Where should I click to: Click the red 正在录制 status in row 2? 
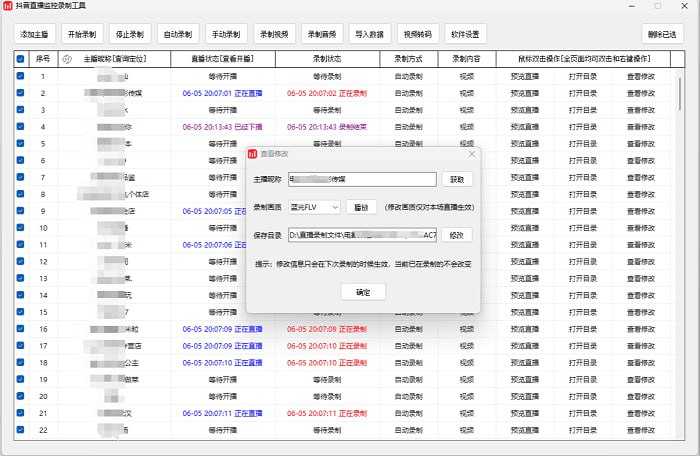(x=353, y=93)
